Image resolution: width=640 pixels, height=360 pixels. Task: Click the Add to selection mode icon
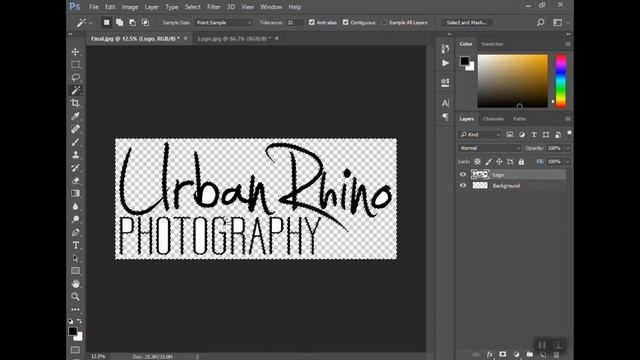[120, 22]
